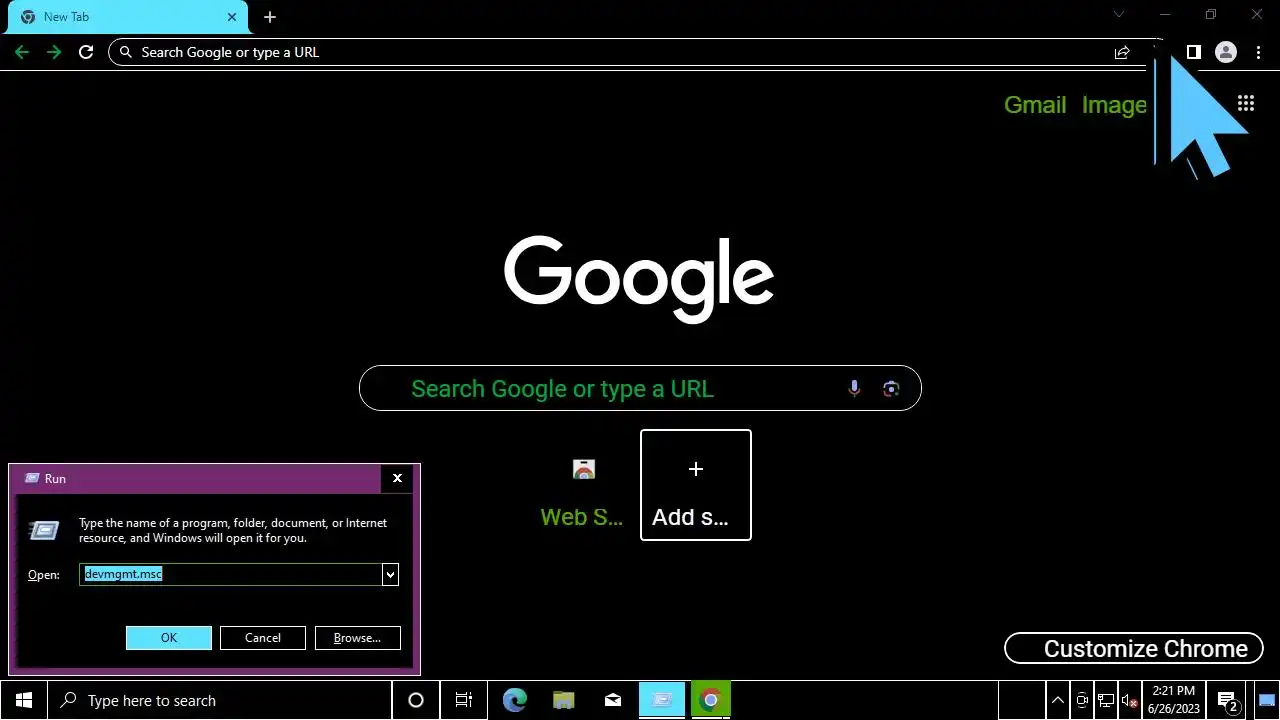The height and width of the screenshot is (720, 1280).
Task: Click the share icon in the address bar
Action: 1122,52
